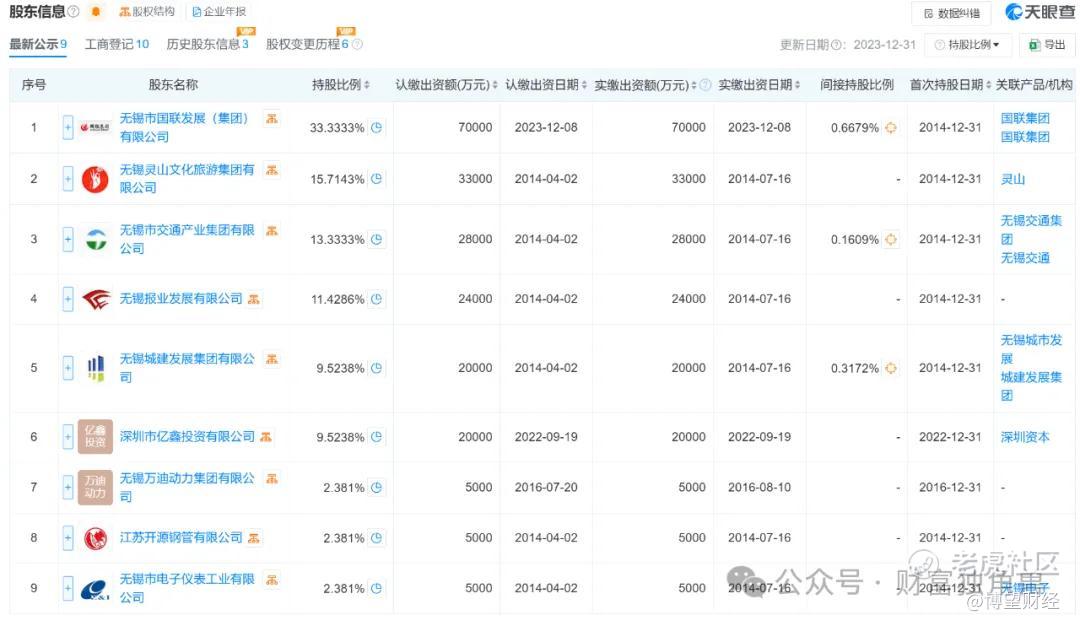Click the orange bell alert icon
This screenshot has width=1080, height=626.
tap(96, 12)
